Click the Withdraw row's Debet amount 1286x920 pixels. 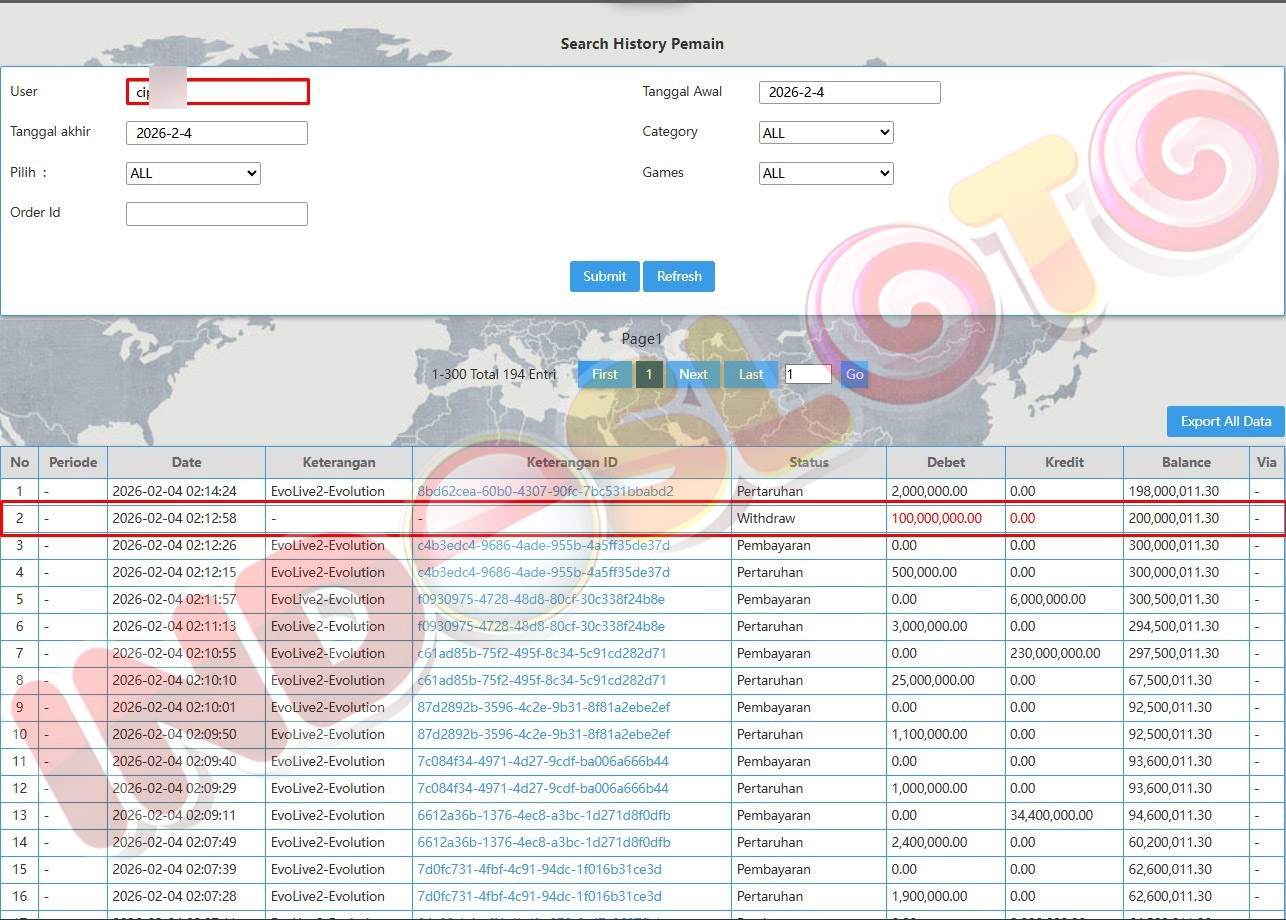[936, 518]
